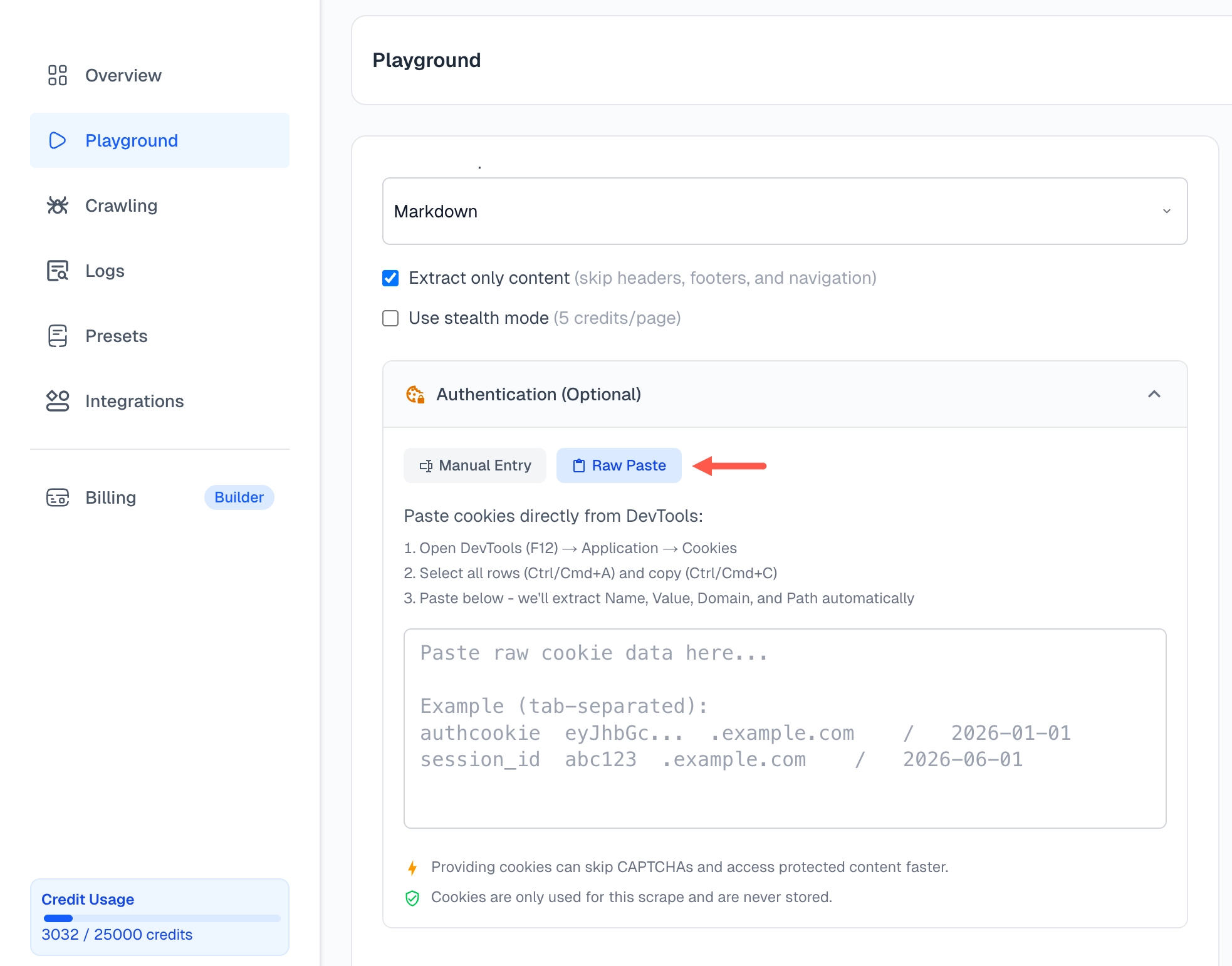This screenshot has width=1232, height=966.
Task: Switch to Manual Entry tab
Action: [x=475, y=465]
